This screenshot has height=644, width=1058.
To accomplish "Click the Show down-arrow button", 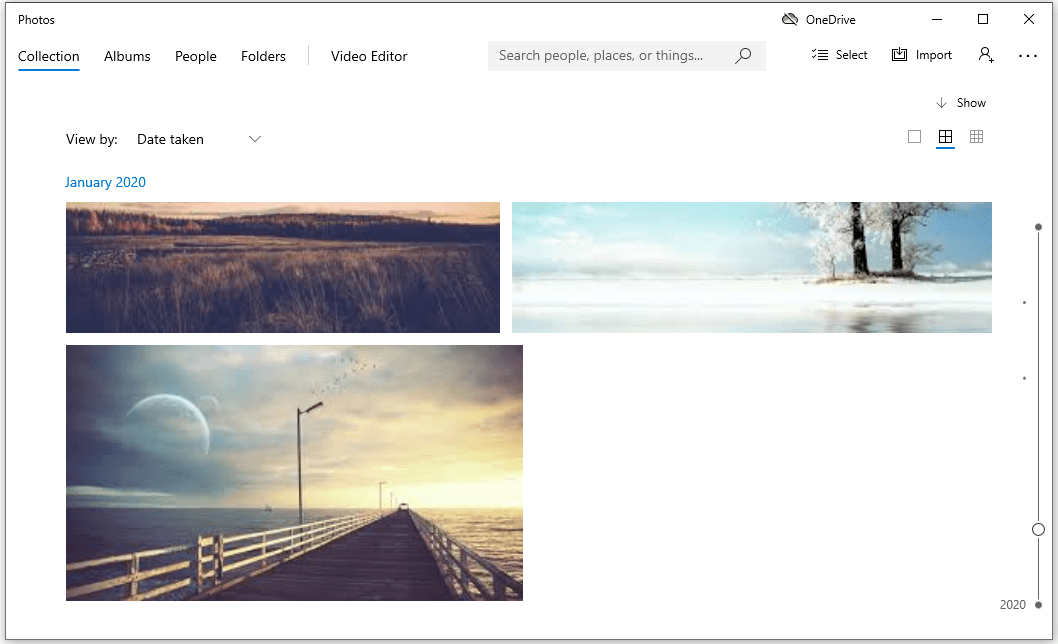I will (x=961, y=103).
